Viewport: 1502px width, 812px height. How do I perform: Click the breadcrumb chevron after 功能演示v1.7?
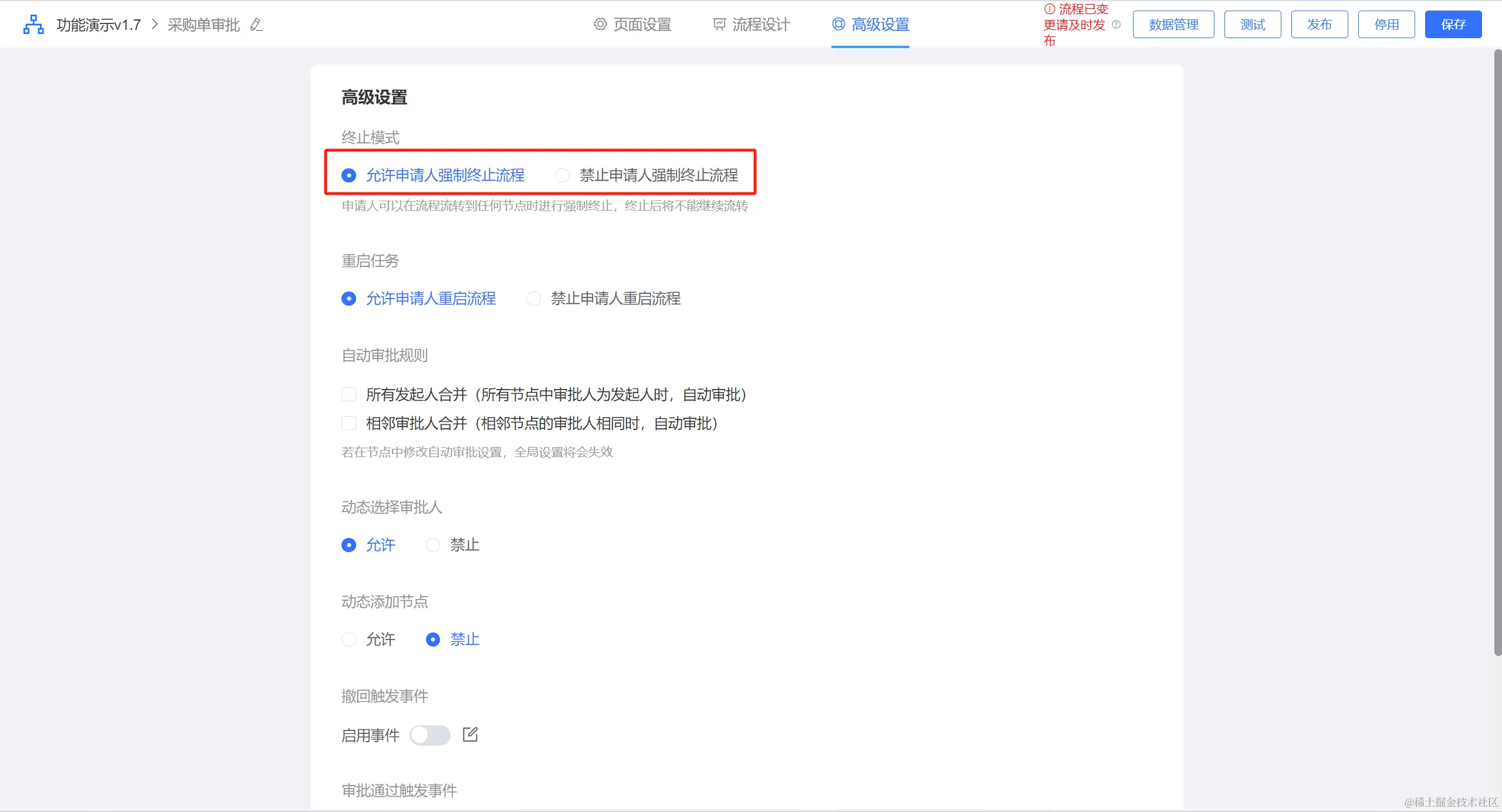click(155, 25)
